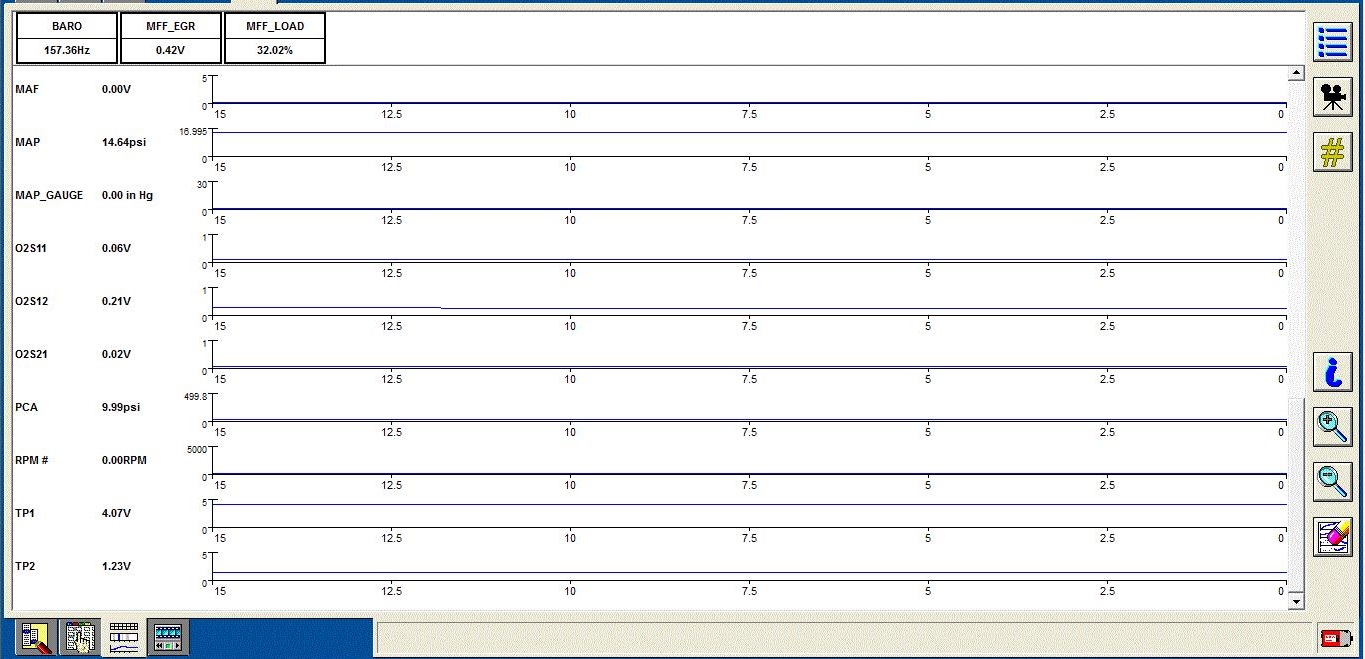This screenshot has width=1365, height=659.
Task: Select the O2S12 parameter label
Action: click(x=31, y=301)
